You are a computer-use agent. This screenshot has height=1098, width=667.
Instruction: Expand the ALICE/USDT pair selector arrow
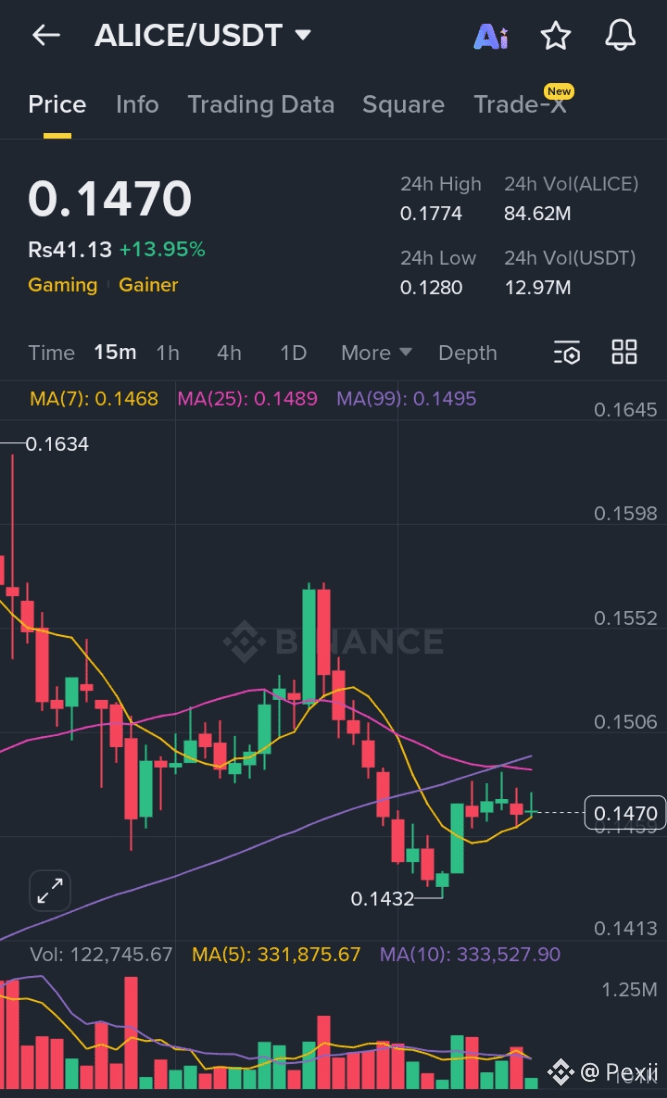(303, 34)
